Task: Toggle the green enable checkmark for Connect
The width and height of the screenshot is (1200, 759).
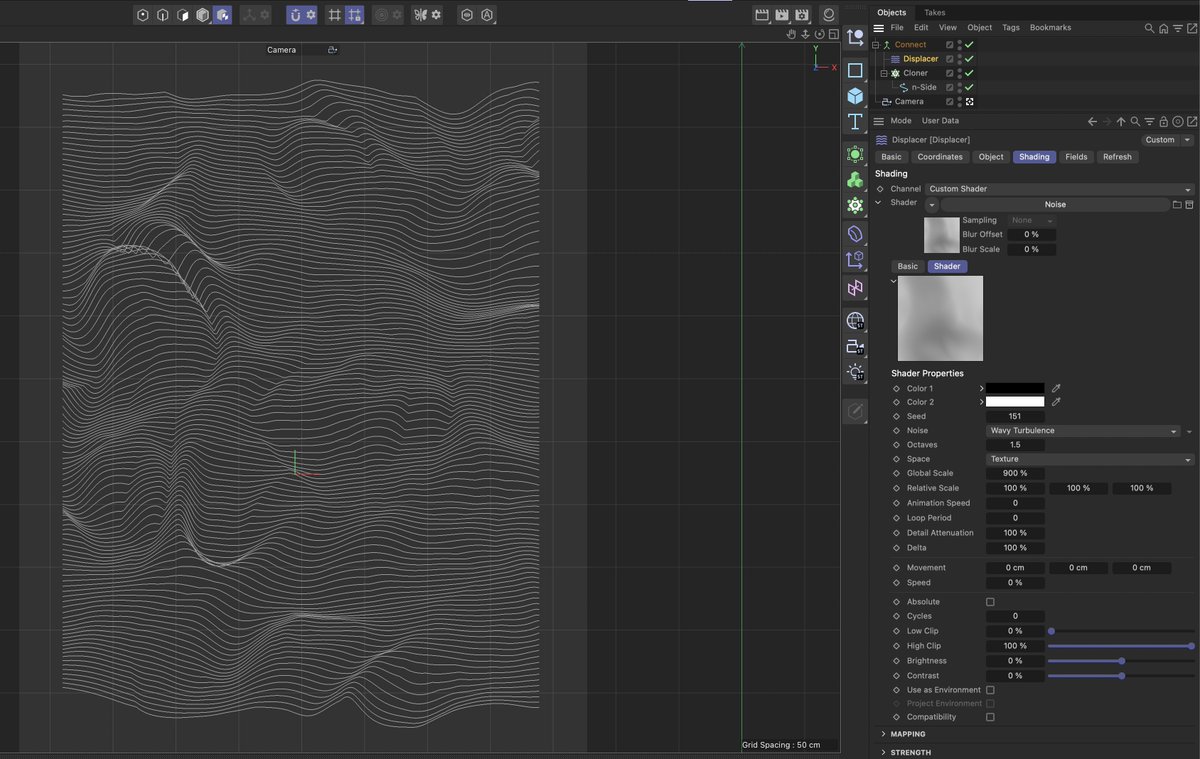Action: (x=969, y=45)
